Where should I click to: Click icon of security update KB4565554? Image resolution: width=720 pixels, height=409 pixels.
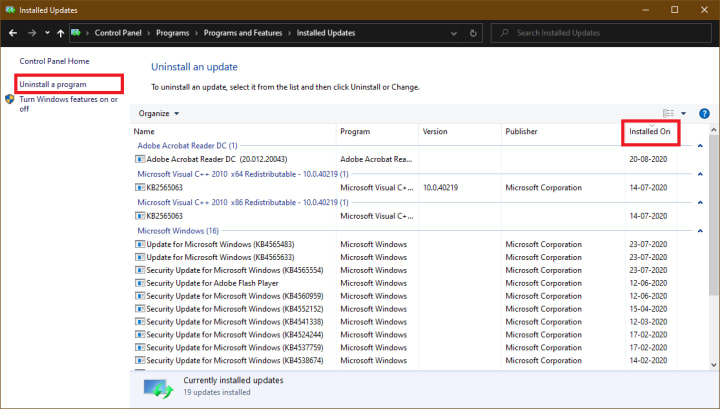coord(140,270)
